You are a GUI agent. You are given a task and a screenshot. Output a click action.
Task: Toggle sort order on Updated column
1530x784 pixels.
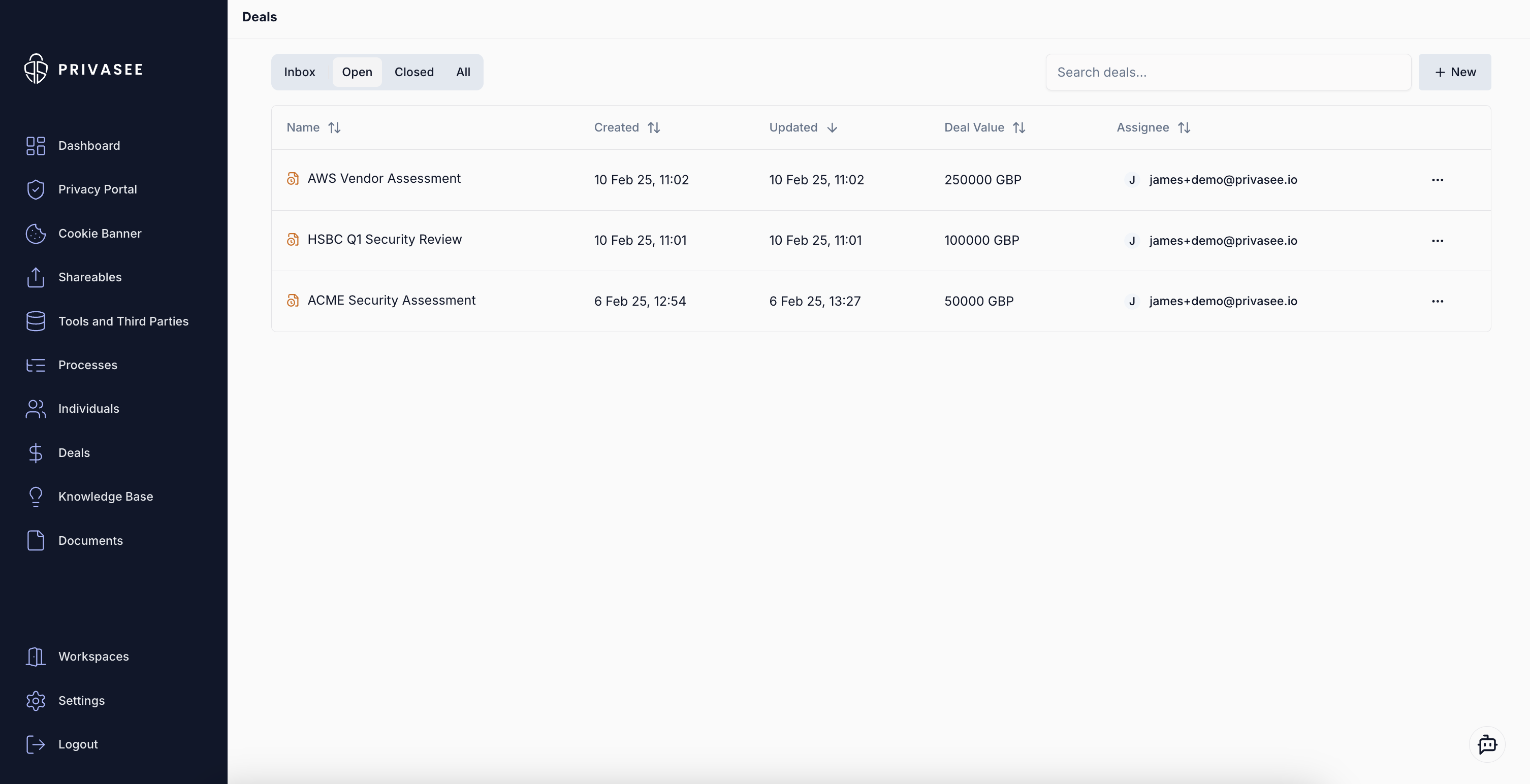tap(832, 127)
